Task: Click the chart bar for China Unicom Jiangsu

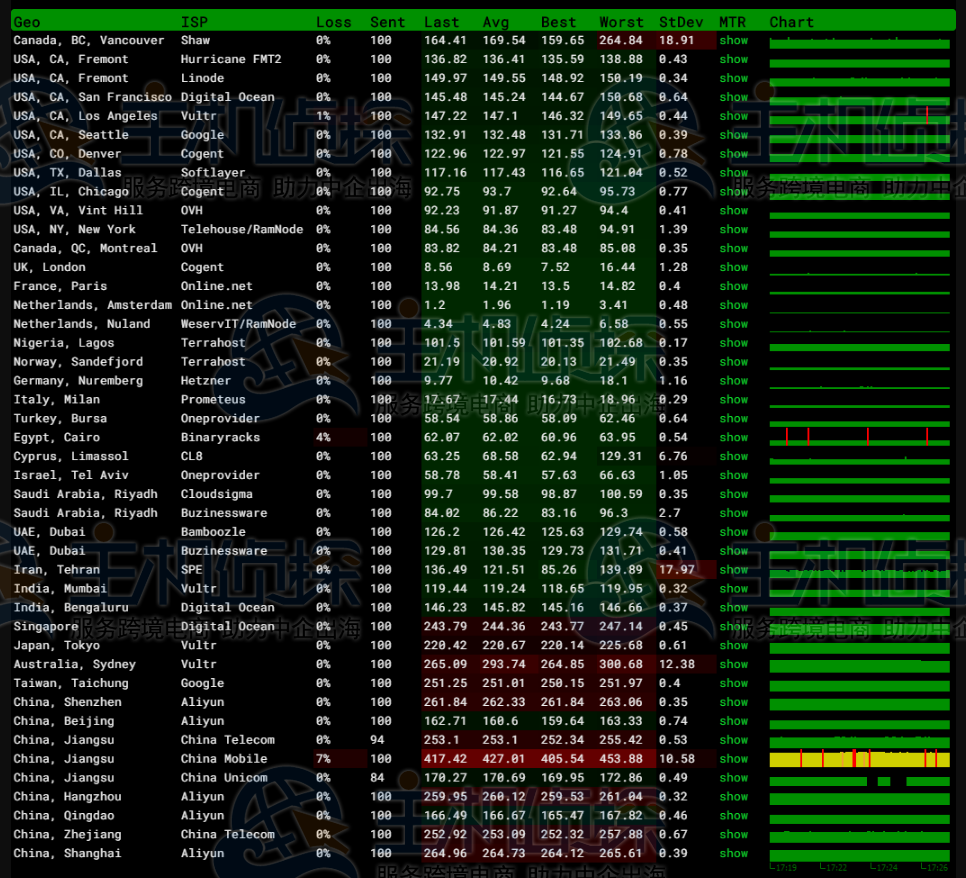Action: 859,779
